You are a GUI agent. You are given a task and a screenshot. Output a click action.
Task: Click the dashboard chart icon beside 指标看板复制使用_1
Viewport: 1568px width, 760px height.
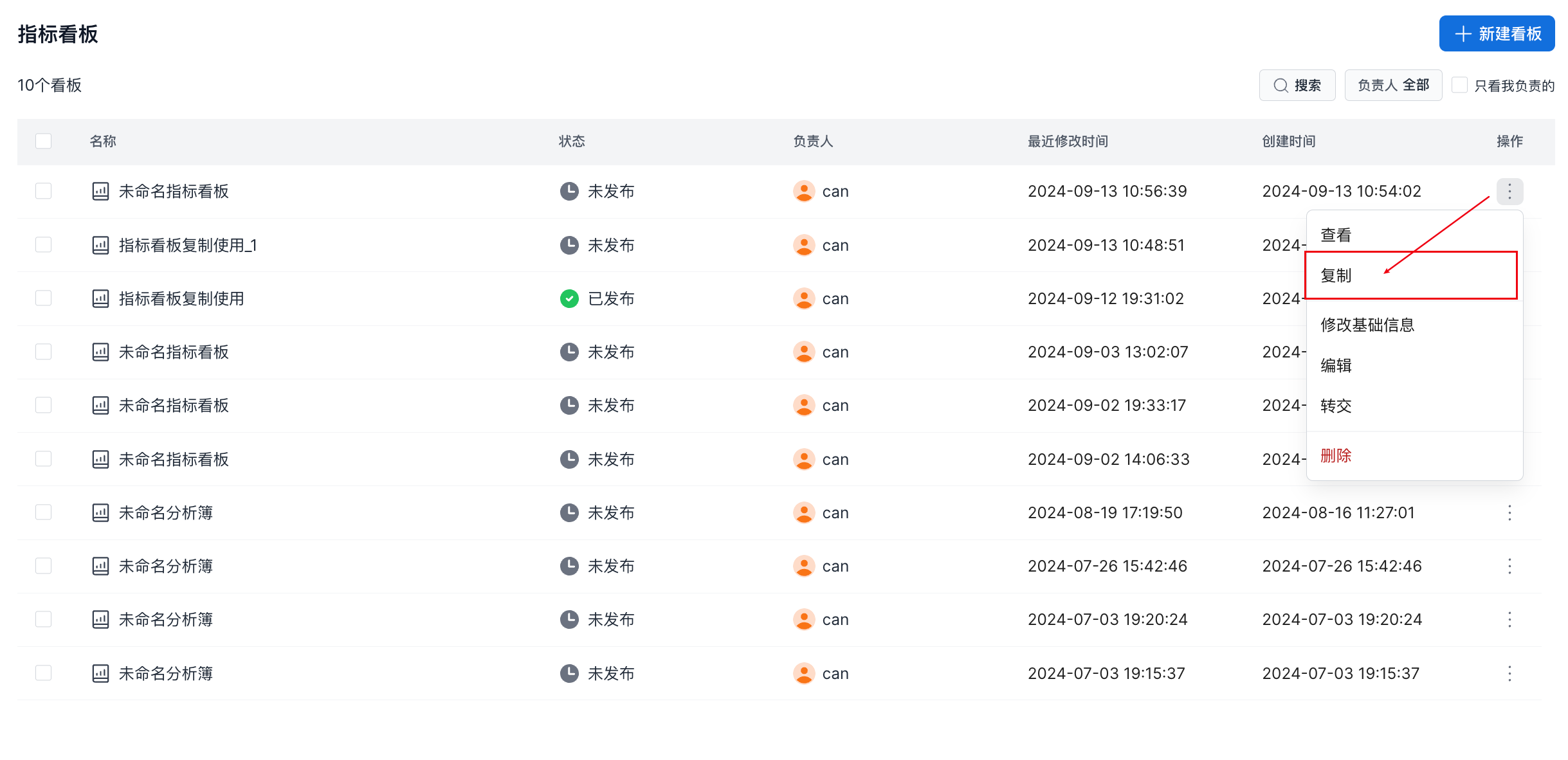coord(100,245)
